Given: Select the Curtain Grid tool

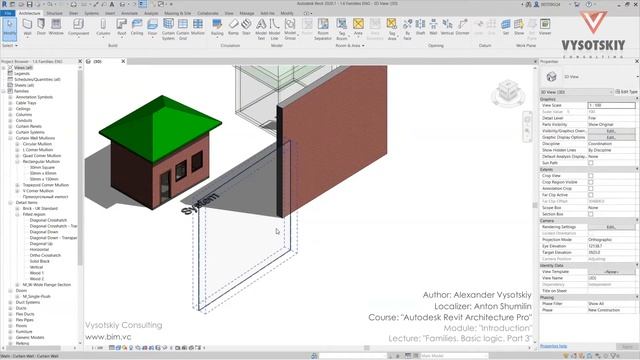Looking at the screenshot, I should (x=183, y=29).
